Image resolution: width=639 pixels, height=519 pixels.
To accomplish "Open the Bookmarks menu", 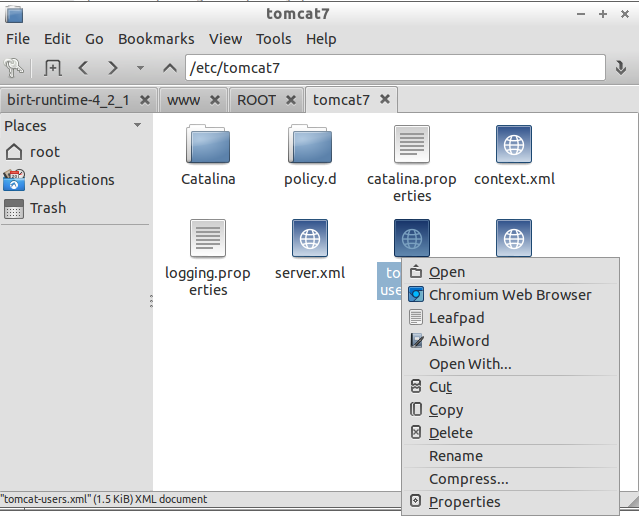I will click(x=156, y=39).
